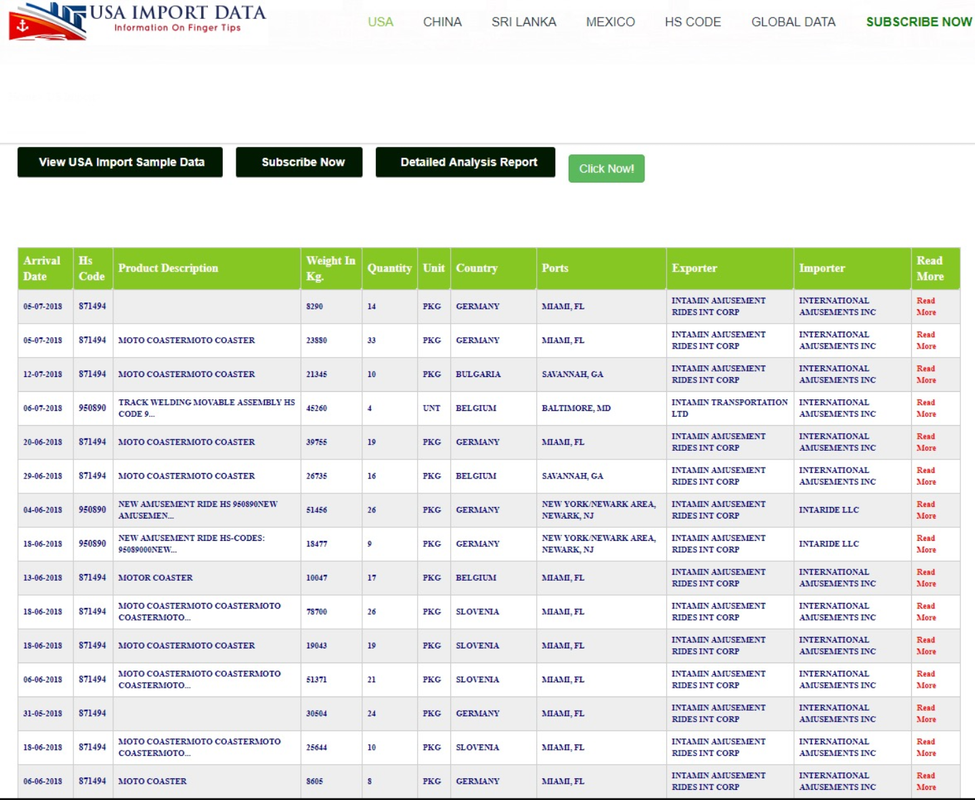975x800 pixels.
Task: Open Read More for weight 51371 row
Action: pos(926,679)
